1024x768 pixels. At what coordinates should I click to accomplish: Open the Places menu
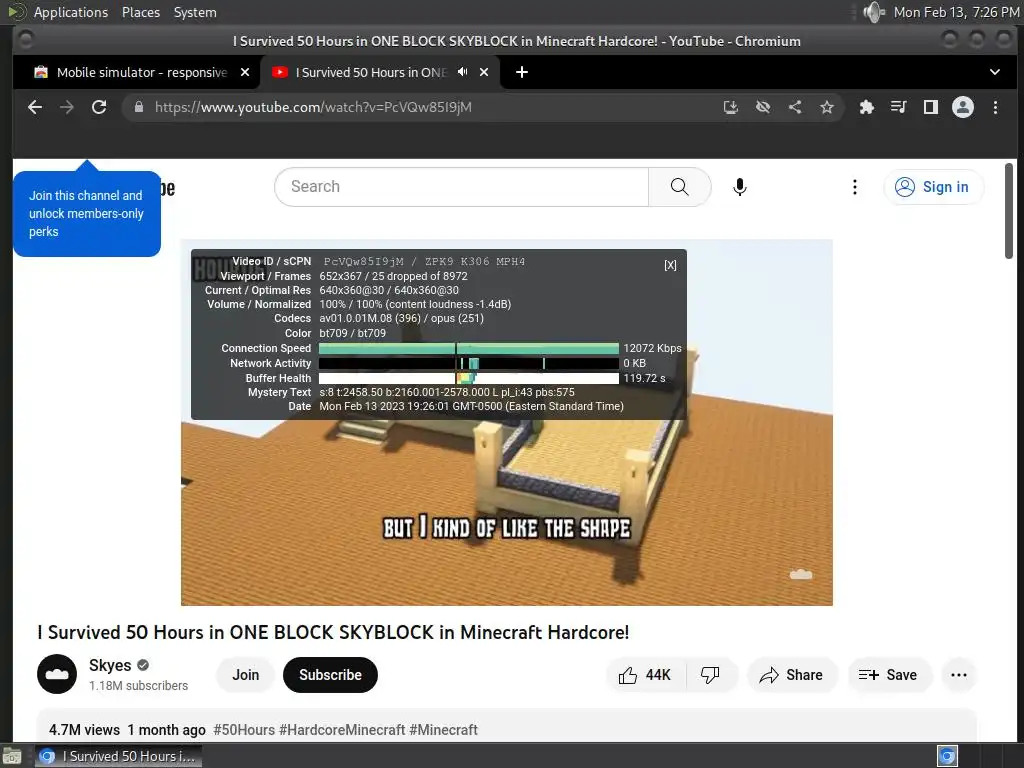pyautogui.click(x=140, y=12)
